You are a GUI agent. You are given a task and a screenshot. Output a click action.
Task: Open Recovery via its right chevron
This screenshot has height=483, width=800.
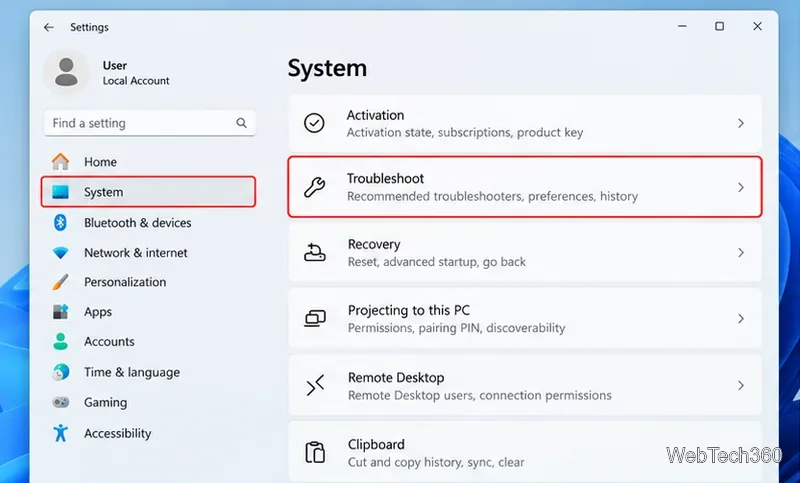[x=741, y=252]
